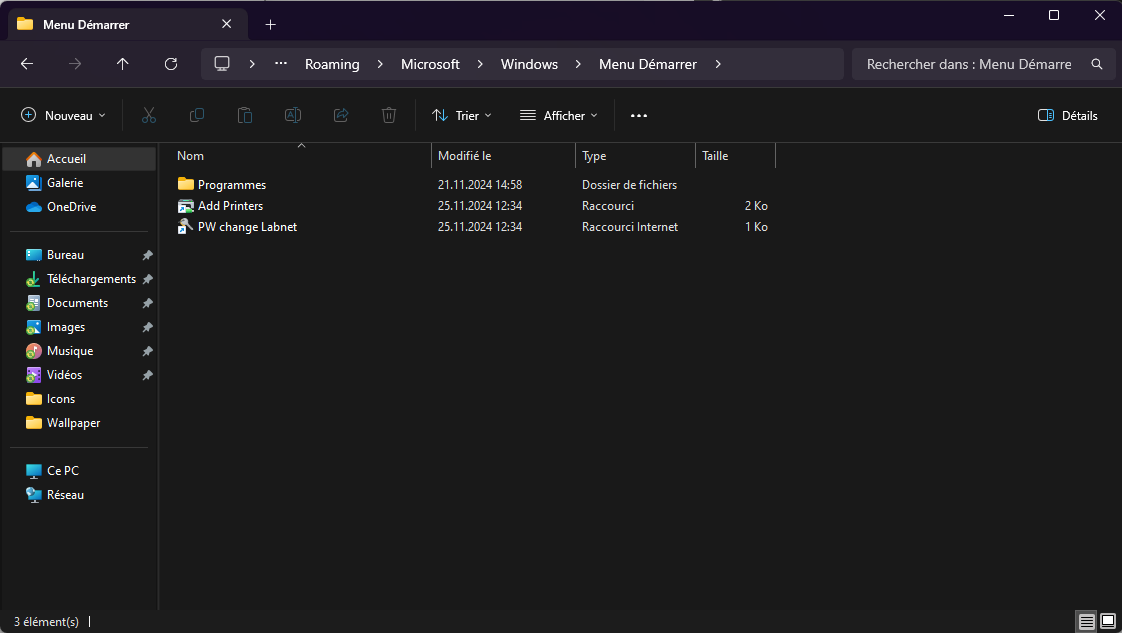
Task: Open a new tab with plus button
Action: [270, 24]
